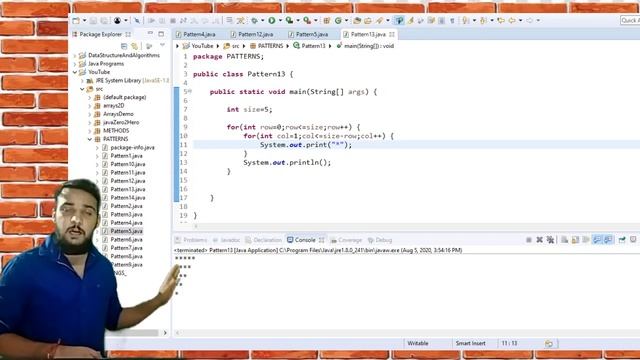Click the Back navigation arrow icon
The width and height of the screenshot is (640, 360).
(512, 20)
